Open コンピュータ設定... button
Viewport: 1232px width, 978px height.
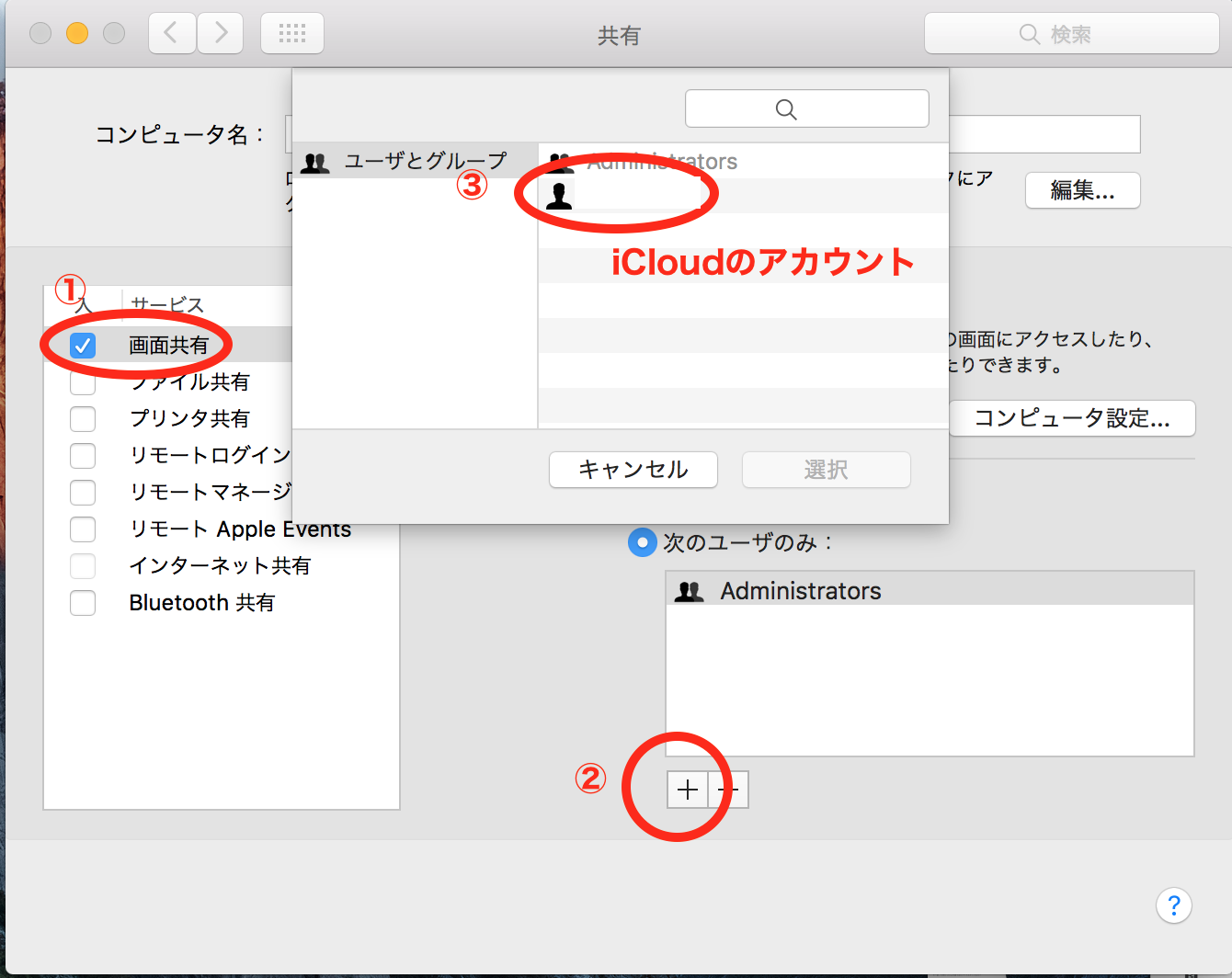coord(1071,418)
